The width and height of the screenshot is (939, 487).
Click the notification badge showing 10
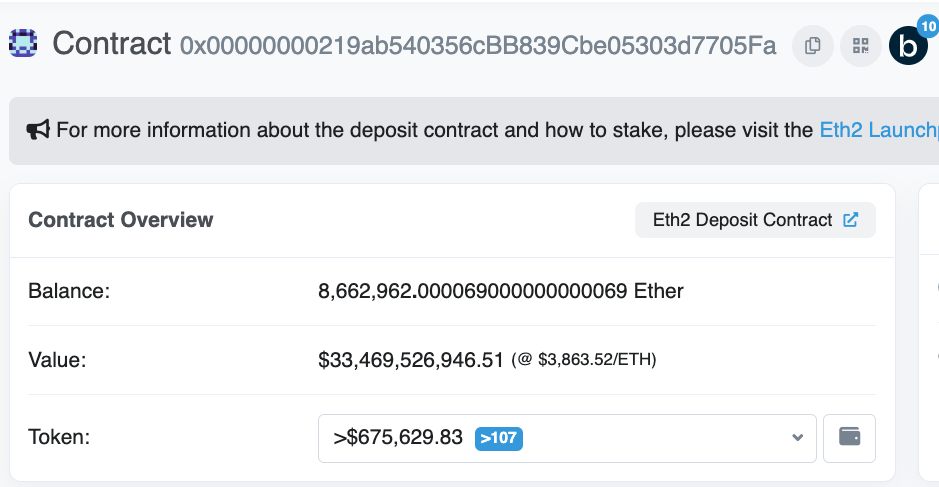pyautogui.click(x=928, y=26)
